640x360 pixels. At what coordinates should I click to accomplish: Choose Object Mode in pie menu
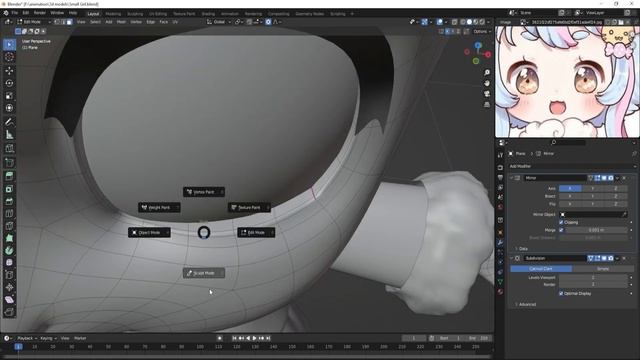[x=149, y=233]
